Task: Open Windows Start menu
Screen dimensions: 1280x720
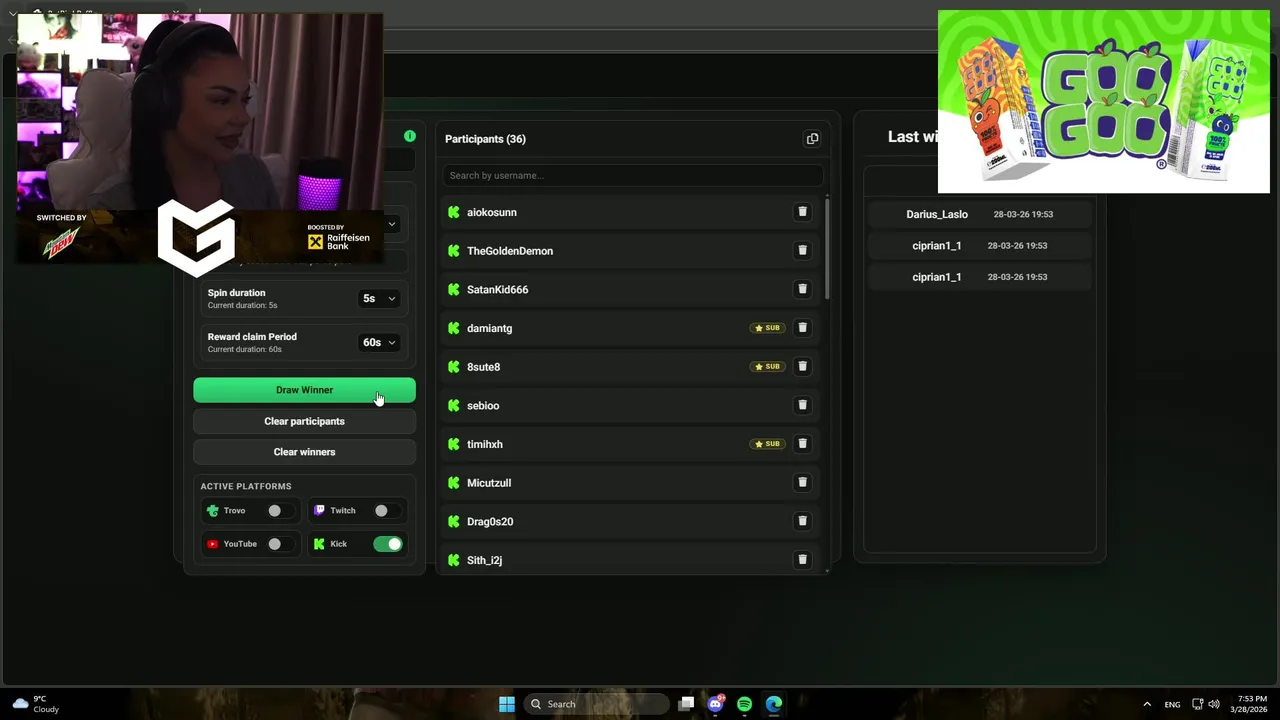Action: (507, 704)
